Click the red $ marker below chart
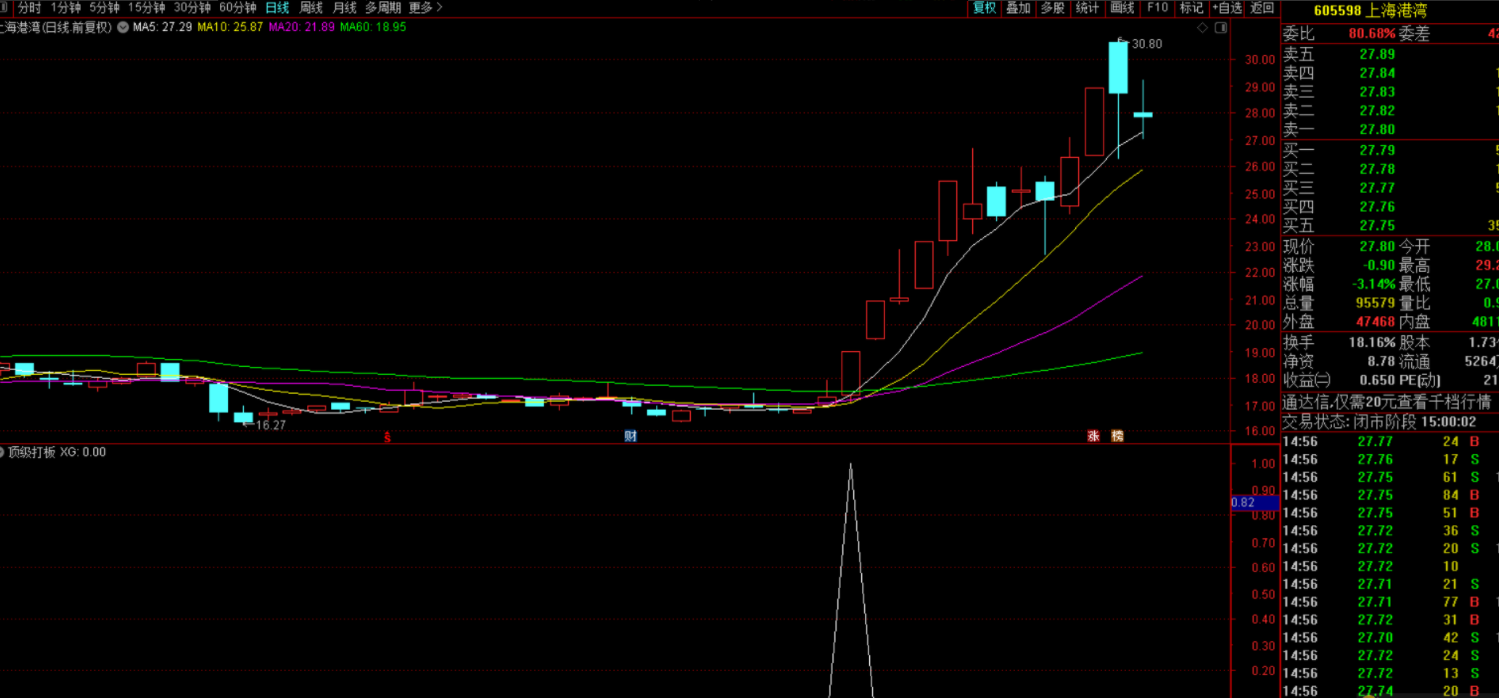Screen dimensions: 1499x698 click(x=387, y=436)
